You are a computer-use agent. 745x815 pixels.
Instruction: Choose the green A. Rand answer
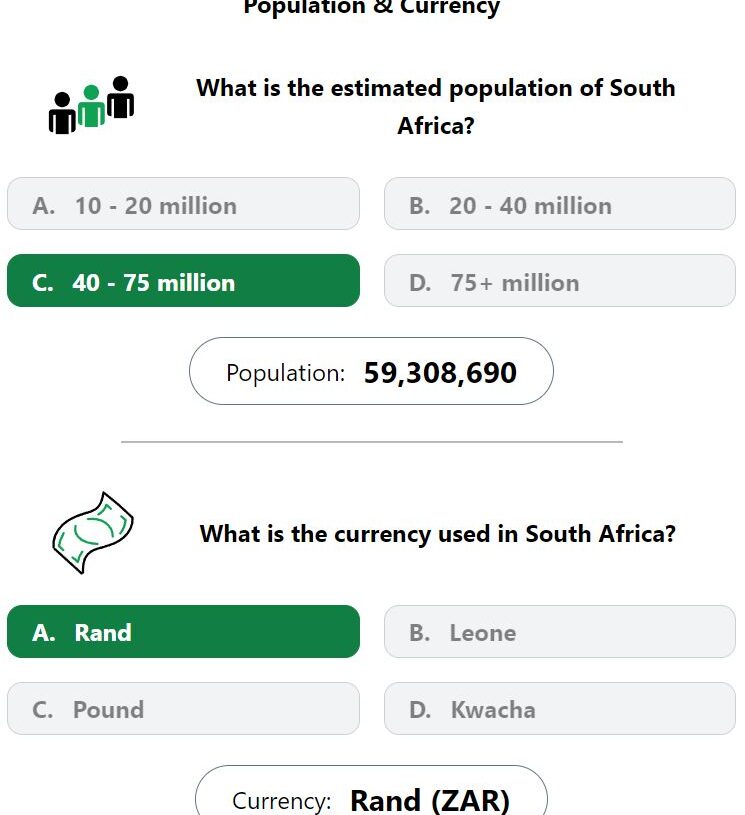(183, 632)
